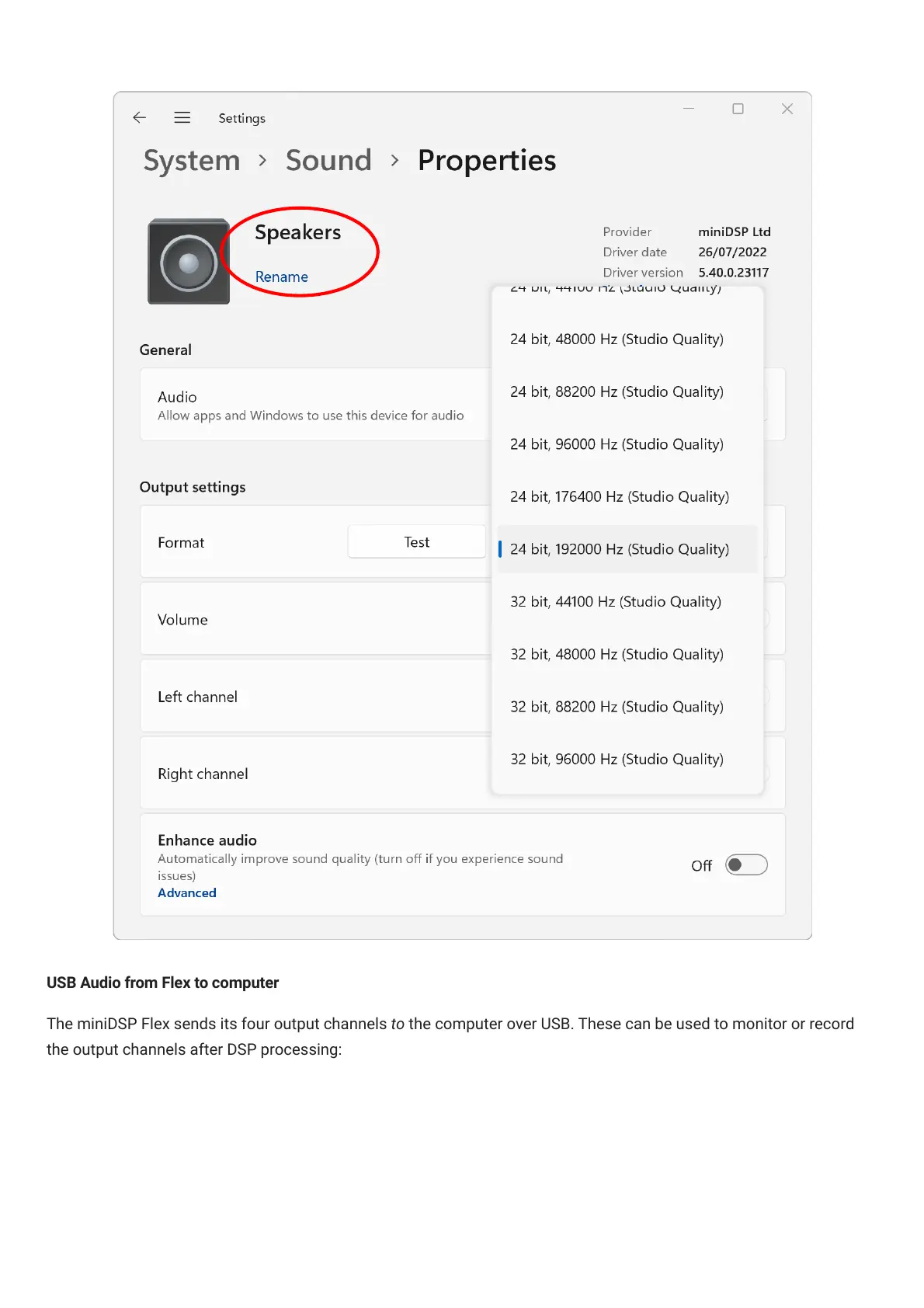Screen dimensions: 924x1308
Task: Close the Settings window
Action: [787, 109]
